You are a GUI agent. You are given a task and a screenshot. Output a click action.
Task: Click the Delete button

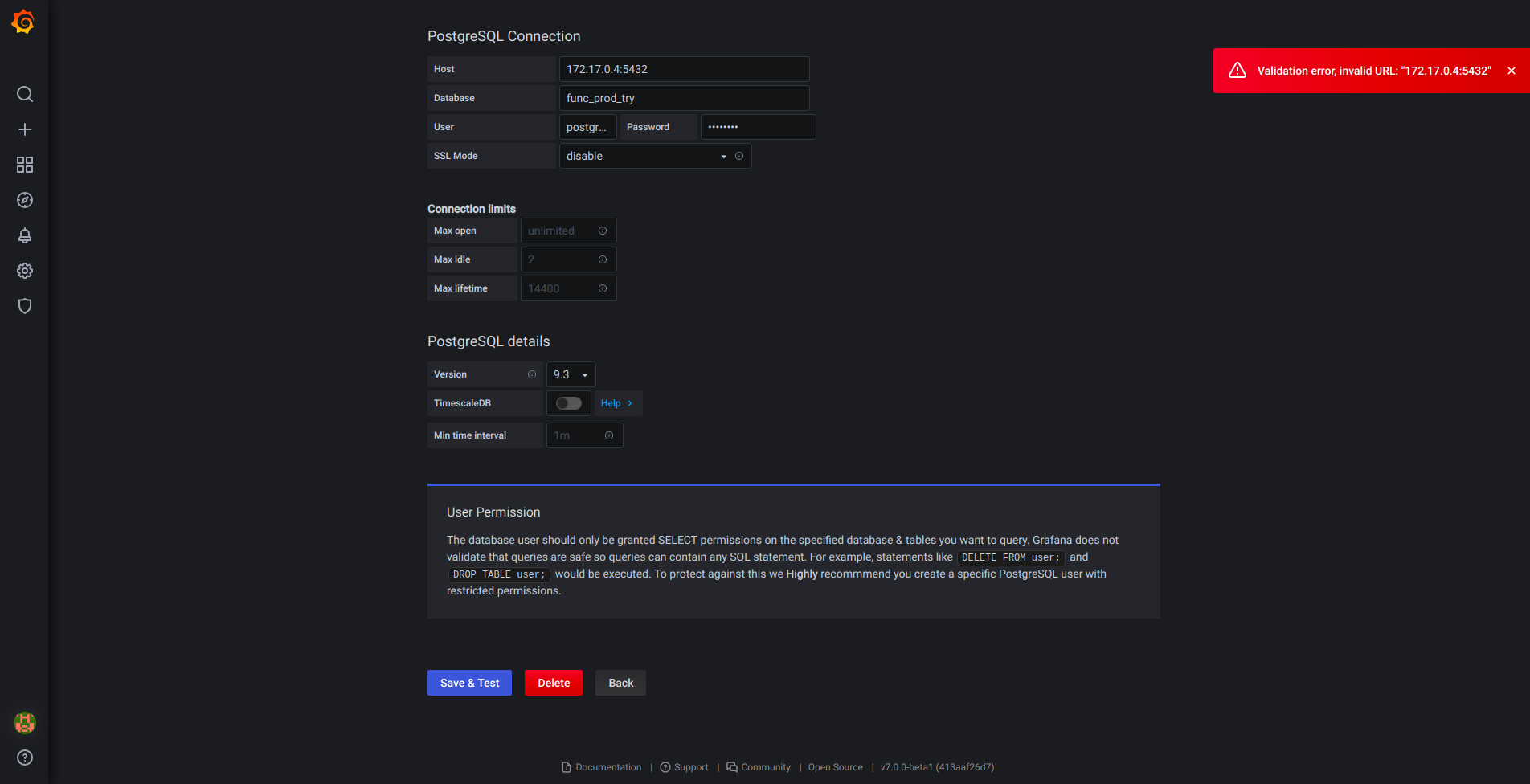pyautogui.click(x=554, y=683)
